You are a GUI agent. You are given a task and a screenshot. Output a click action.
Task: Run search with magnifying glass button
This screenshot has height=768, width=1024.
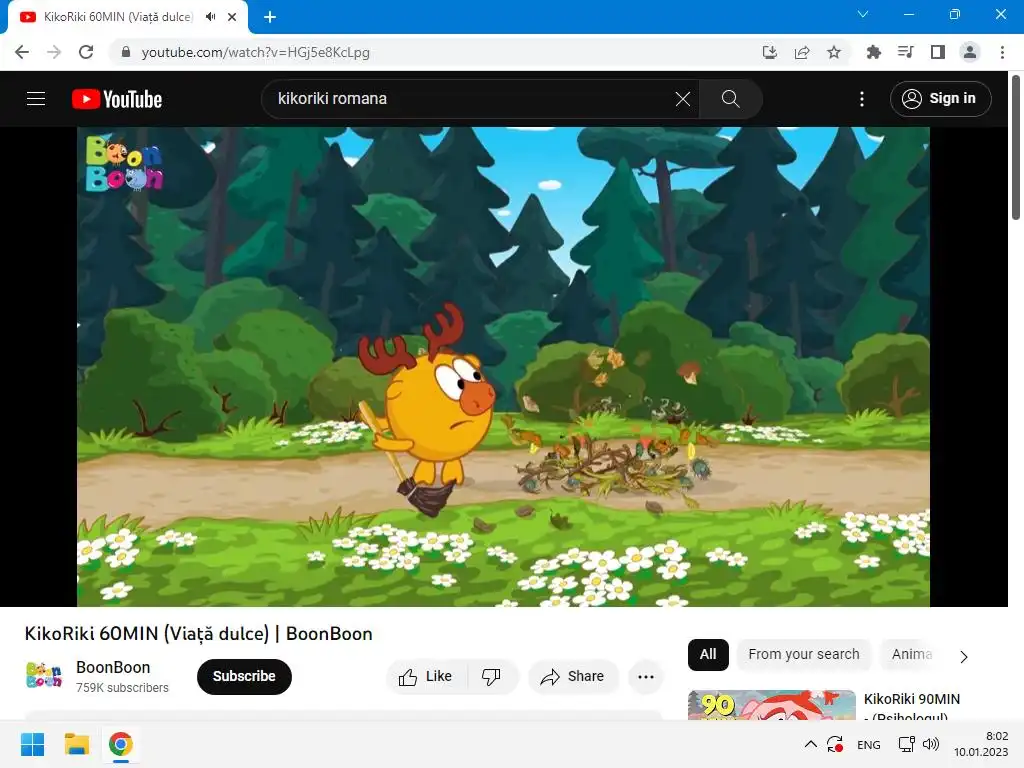coord(730,99)
